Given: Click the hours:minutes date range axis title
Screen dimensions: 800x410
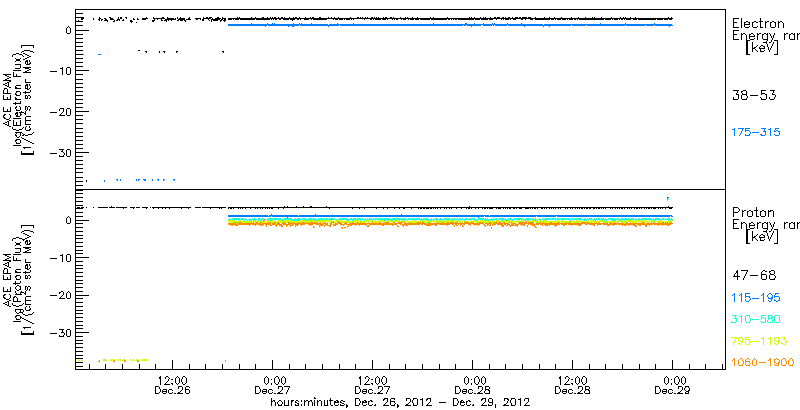Looking at the screenshot, I should [x=400, y=402].
